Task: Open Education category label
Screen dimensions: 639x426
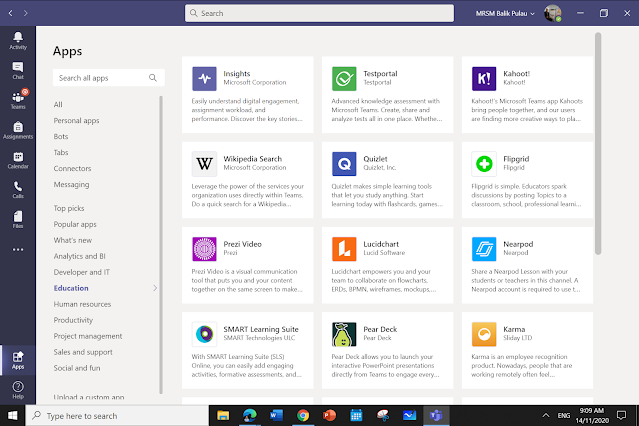Action: pyautogui.click(x=71, y=288)
